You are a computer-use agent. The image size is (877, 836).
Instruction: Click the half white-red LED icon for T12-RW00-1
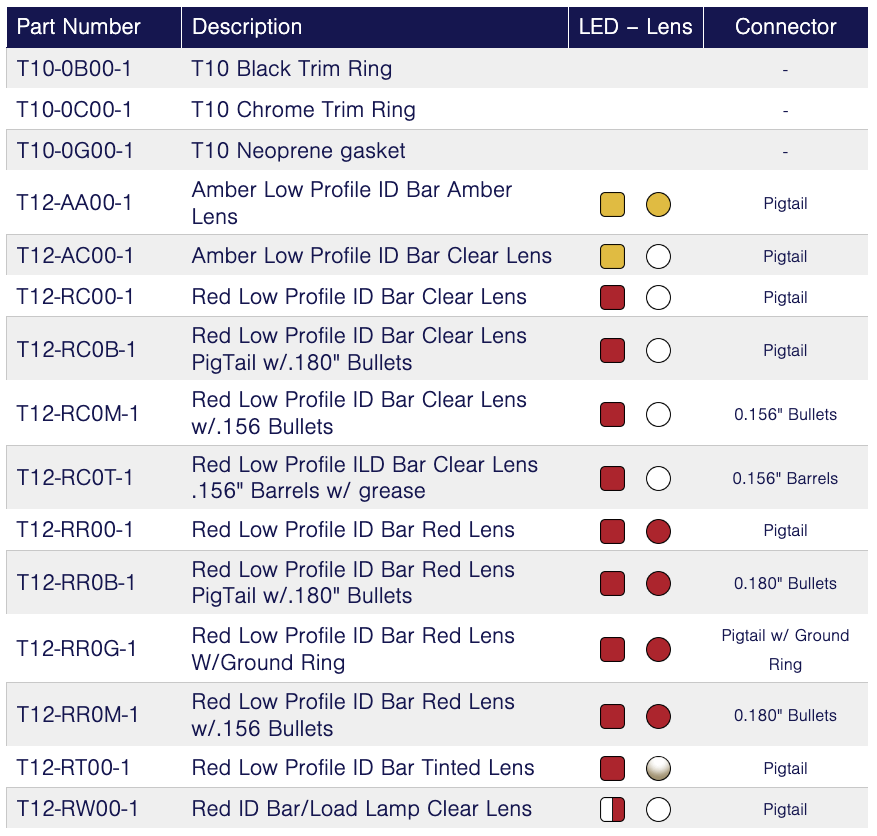[612, 810]
